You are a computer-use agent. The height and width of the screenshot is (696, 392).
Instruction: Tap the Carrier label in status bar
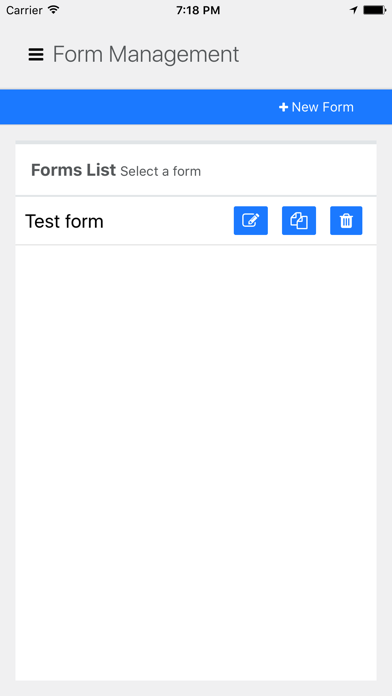(24, 10)
